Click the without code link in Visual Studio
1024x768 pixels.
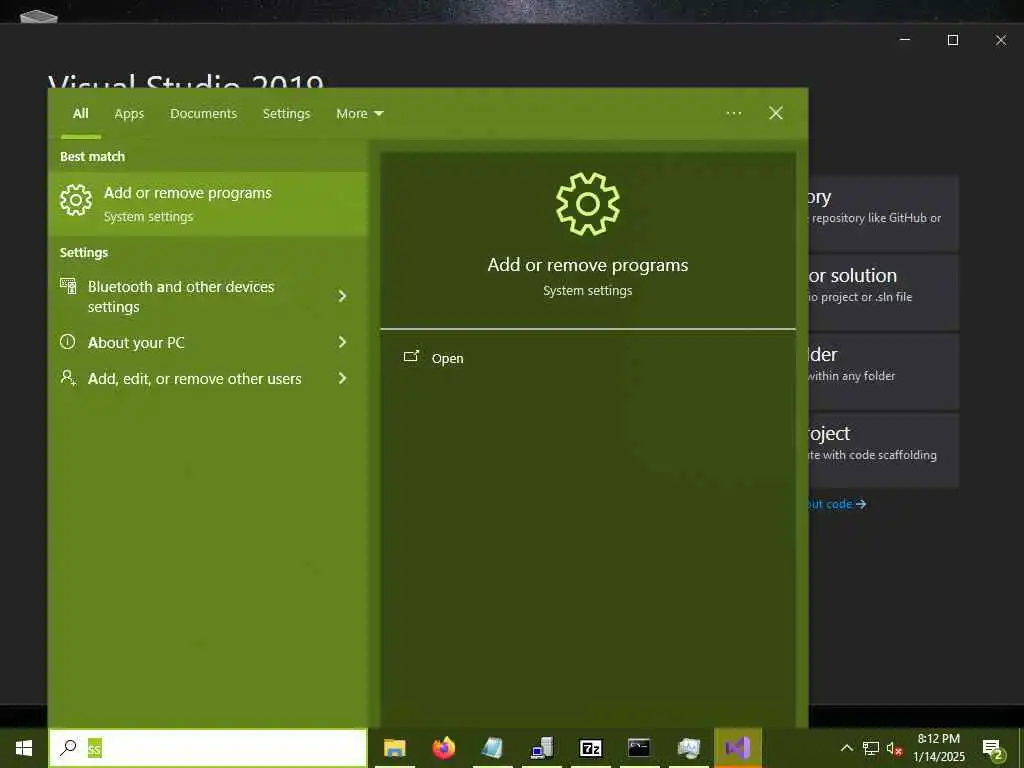(837, 504)
